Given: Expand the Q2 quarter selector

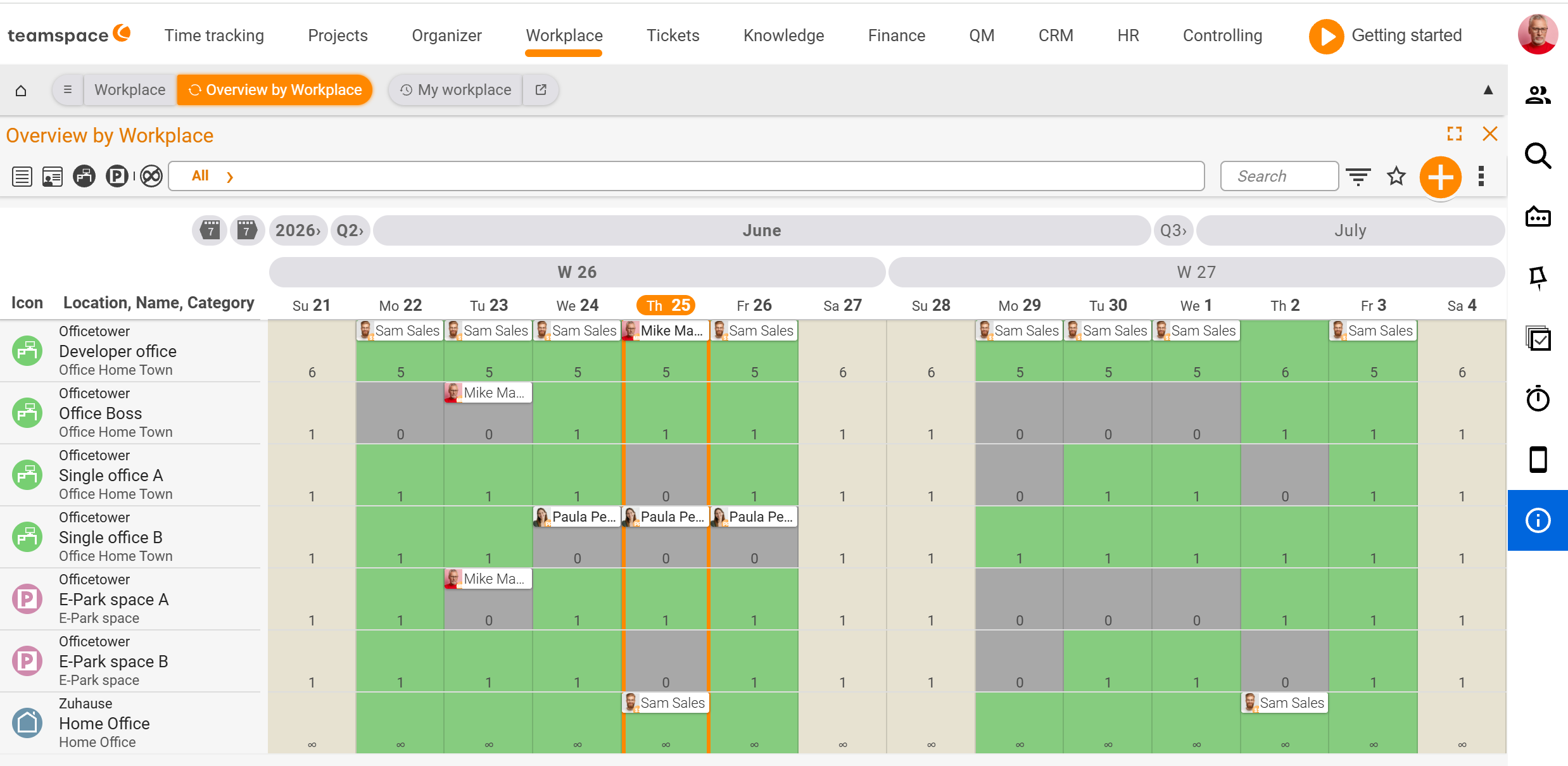Looking at the screenshot, I should click(350, 230).
